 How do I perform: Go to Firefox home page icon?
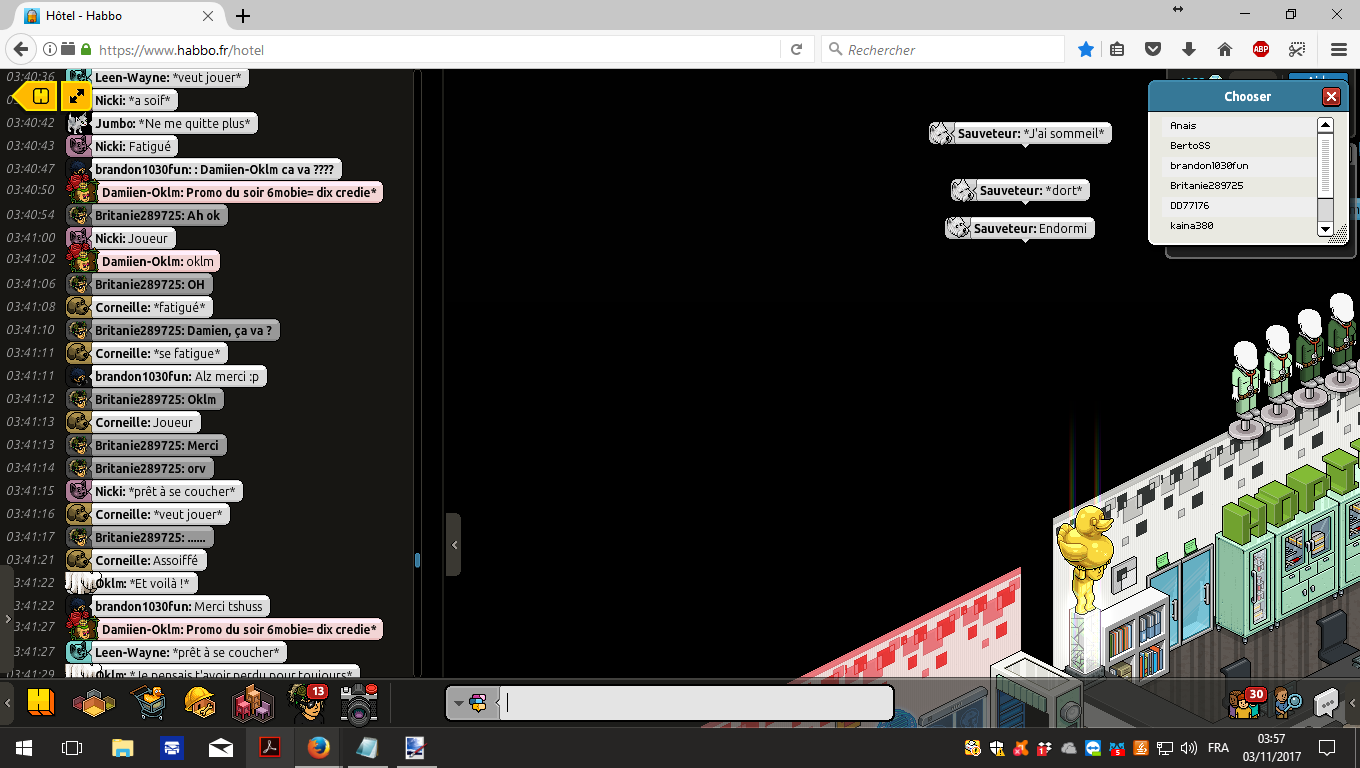pyautogui.click(x=1224, y=49)
